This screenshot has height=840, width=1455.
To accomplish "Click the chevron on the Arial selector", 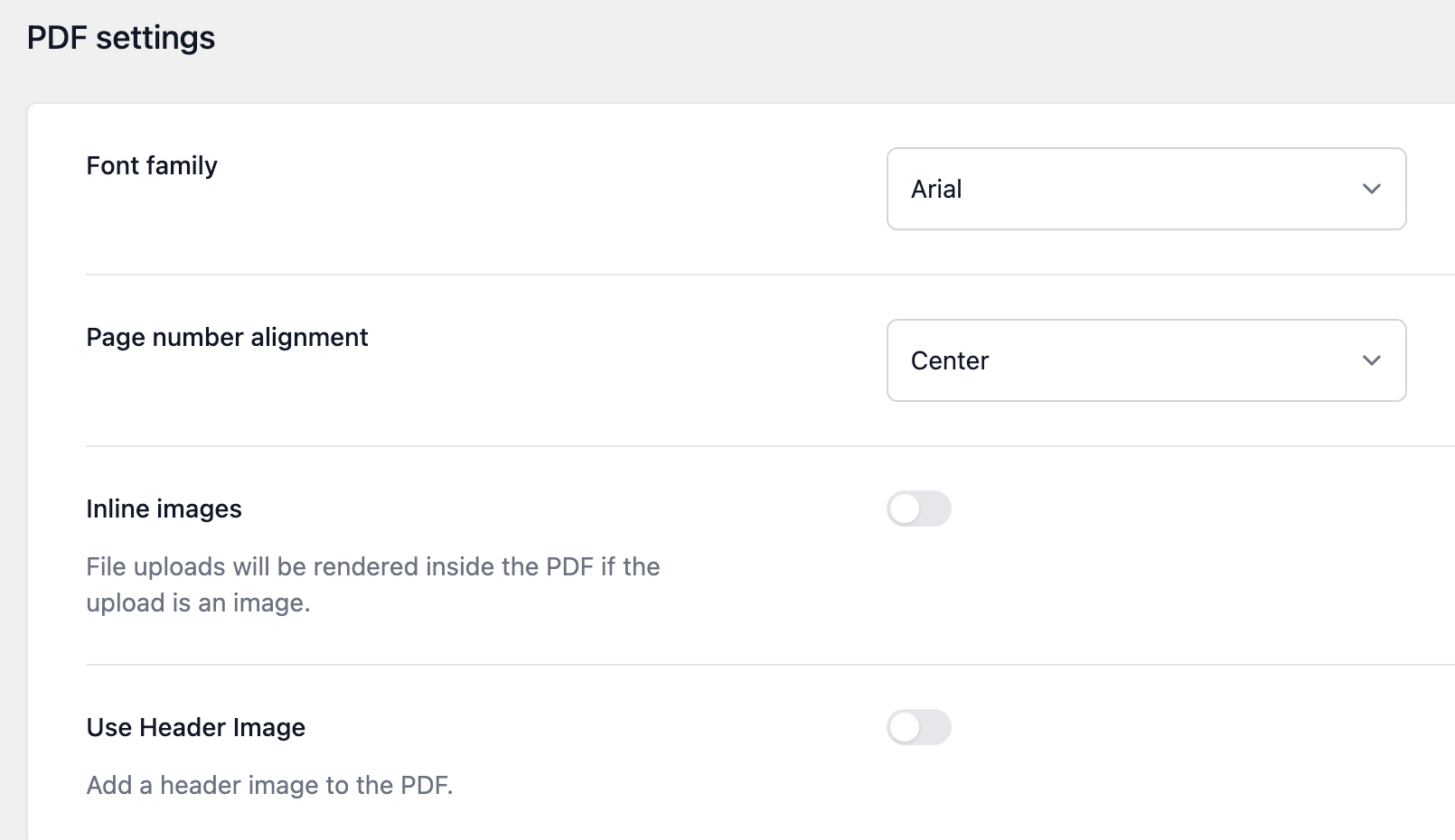I will pyautogui.click(x=1372, y=189).
